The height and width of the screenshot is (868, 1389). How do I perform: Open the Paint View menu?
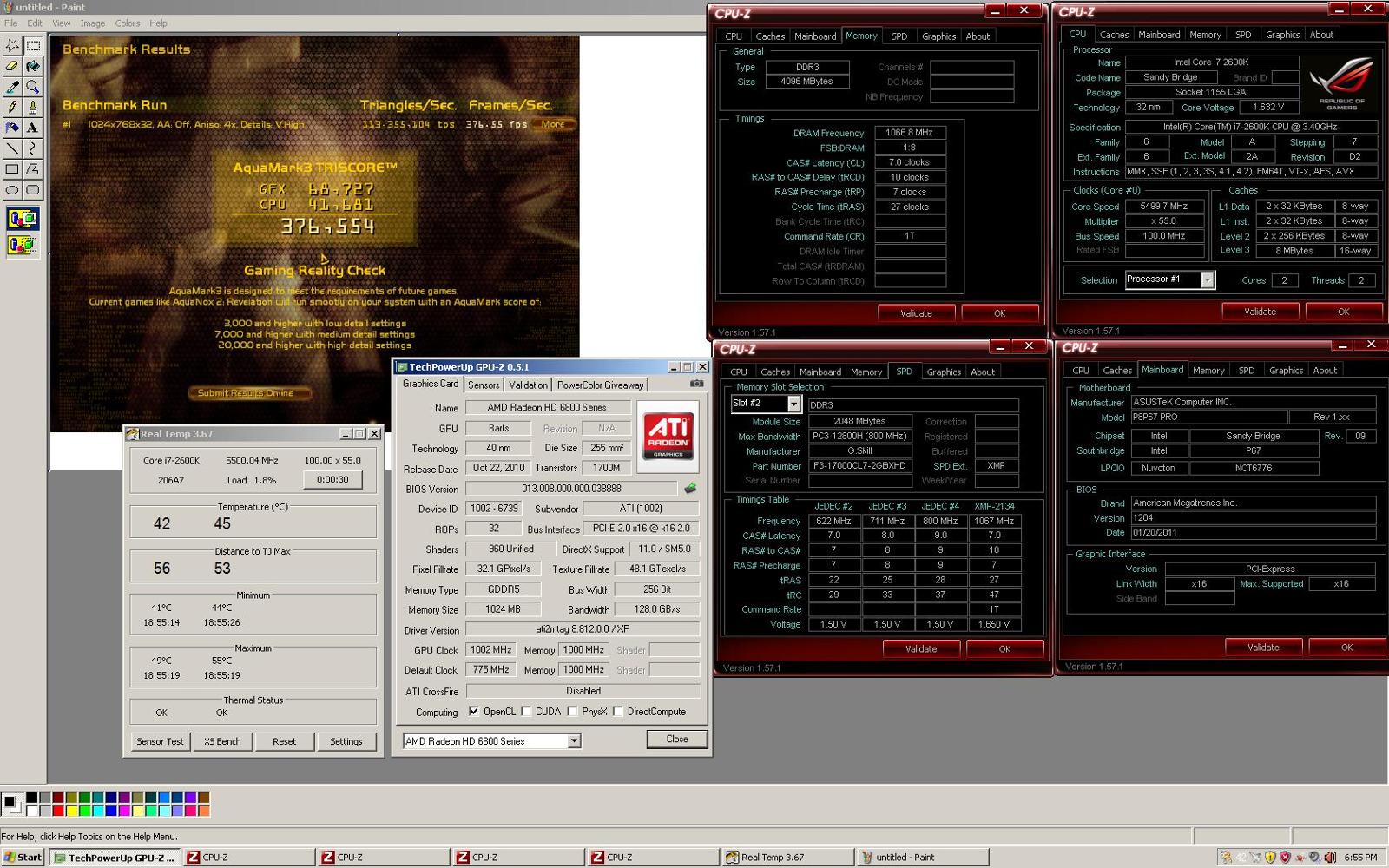click(x=62, y=23)
